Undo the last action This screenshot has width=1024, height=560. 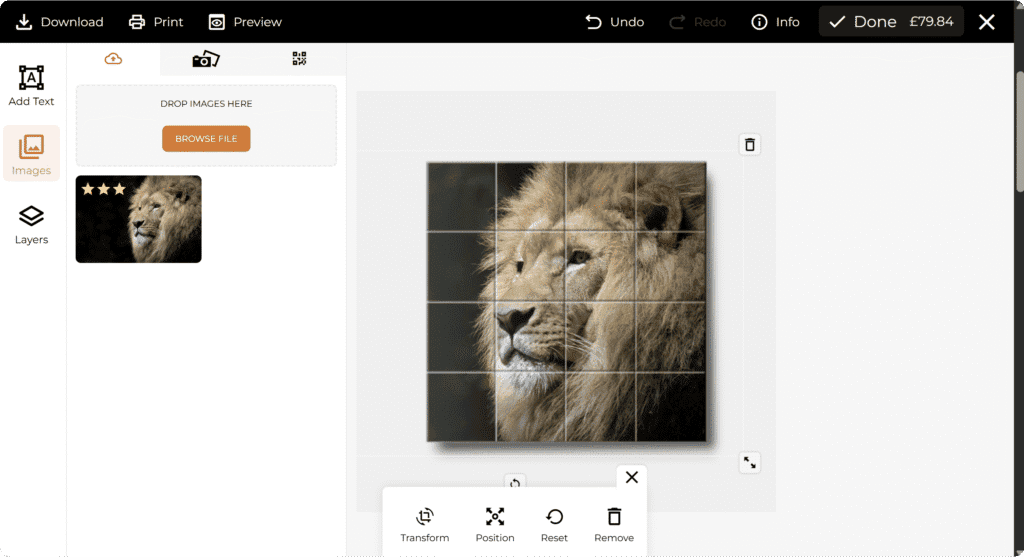[615, 22]
